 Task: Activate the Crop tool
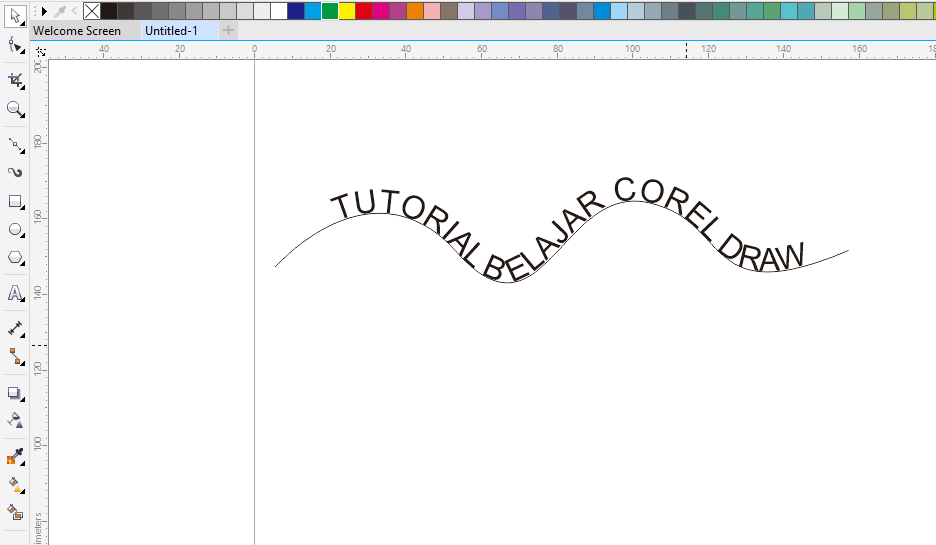click(15, 80)
